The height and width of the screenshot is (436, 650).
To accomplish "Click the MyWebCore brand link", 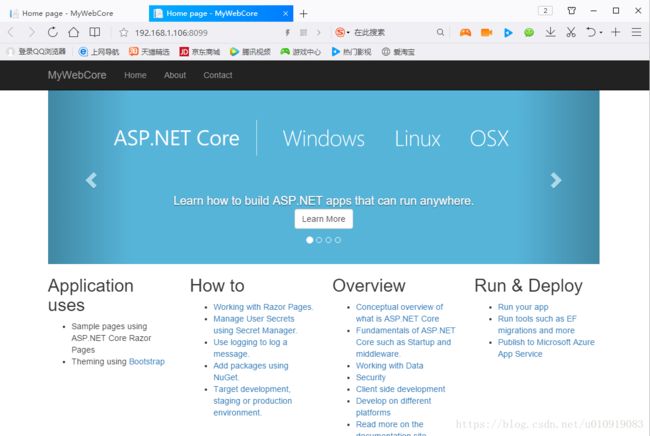I will [x=77, y=75].
